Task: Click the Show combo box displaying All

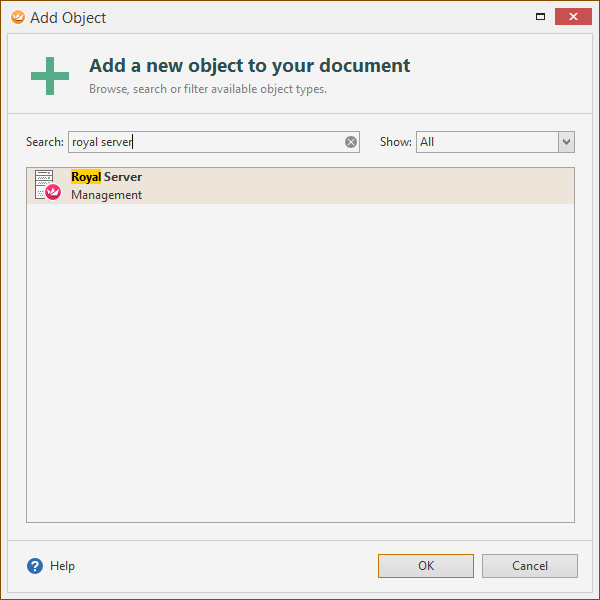Action: (x=487, y=142)
